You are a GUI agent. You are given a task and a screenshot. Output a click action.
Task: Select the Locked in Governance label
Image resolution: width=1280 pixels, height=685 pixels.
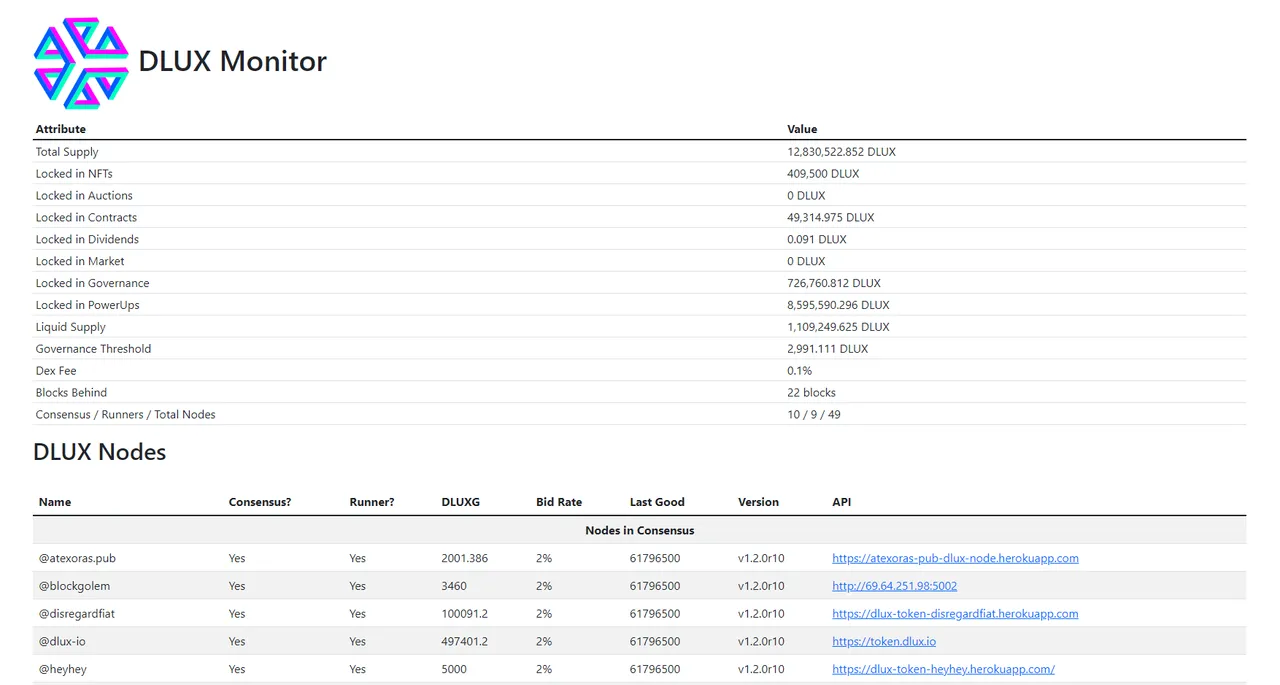(x=92, y=284)
